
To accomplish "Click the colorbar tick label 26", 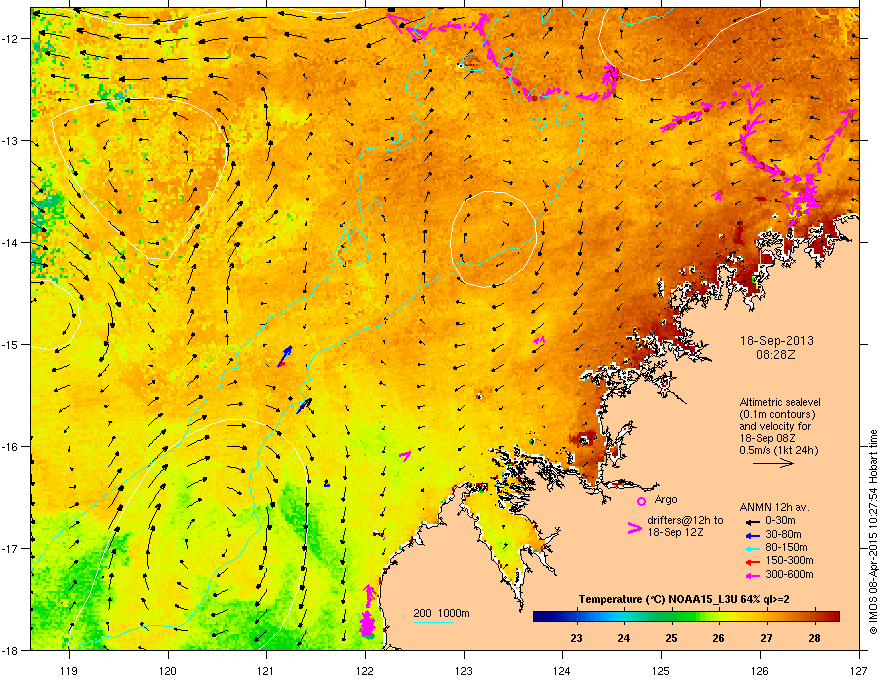I will point(718,638).
